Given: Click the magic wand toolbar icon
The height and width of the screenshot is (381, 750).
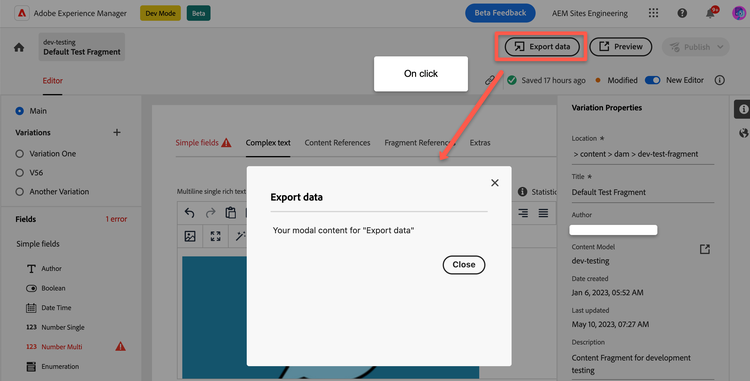Looking at the screenshot, I should [241, 236].
